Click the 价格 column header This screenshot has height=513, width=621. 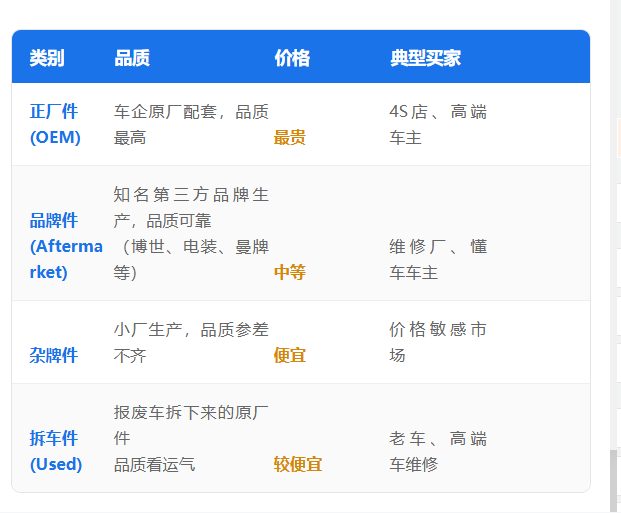click(292, 58)
